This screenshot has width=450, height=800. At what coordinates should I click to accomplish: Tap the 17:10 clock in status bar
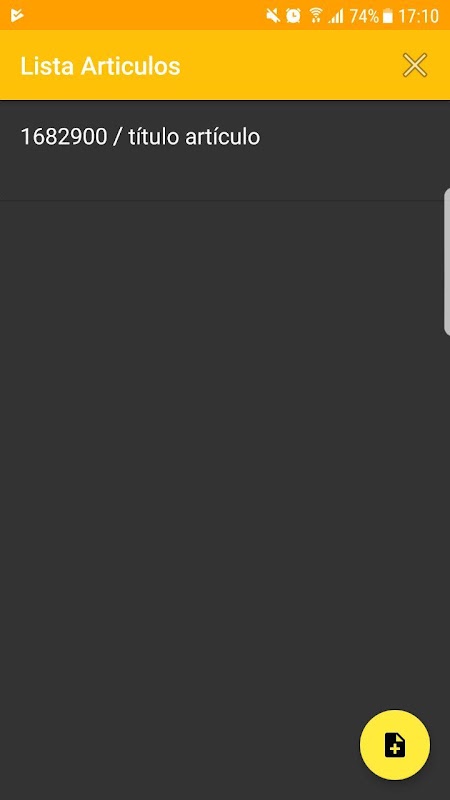pyautogui.click(x=418, y=16)
